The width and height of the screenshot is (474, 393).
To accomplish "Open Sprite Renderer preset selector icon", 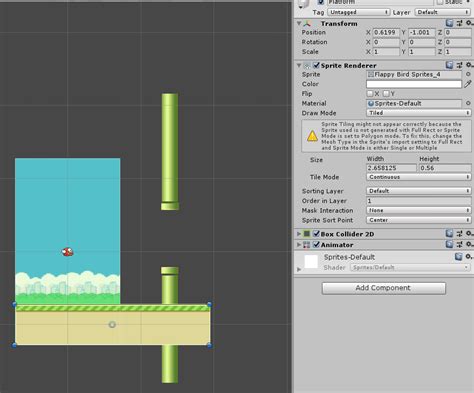I will click(x=459, y=65).
